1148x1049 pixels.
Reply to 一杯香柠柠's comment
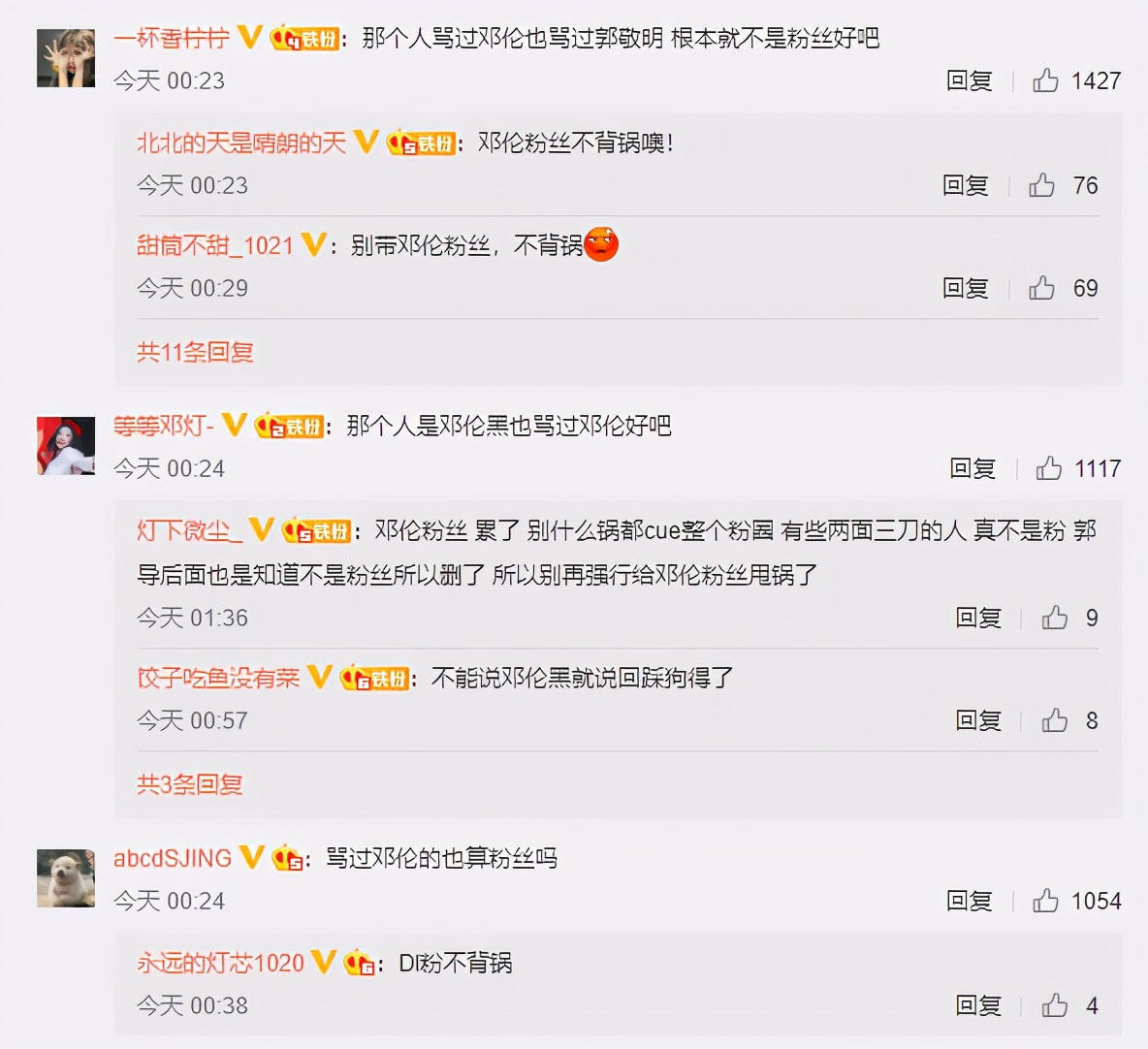(x=969, y=79)
